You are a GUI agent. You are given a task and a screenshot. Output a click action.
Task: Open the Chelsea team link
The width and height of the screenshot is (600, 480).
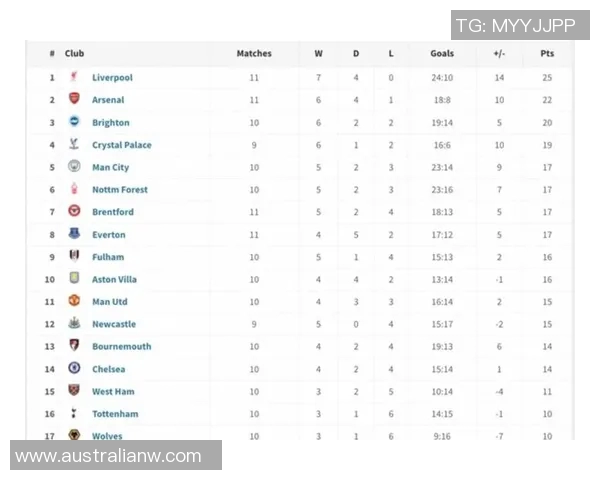pyautogui.click(x=108, y=369)
